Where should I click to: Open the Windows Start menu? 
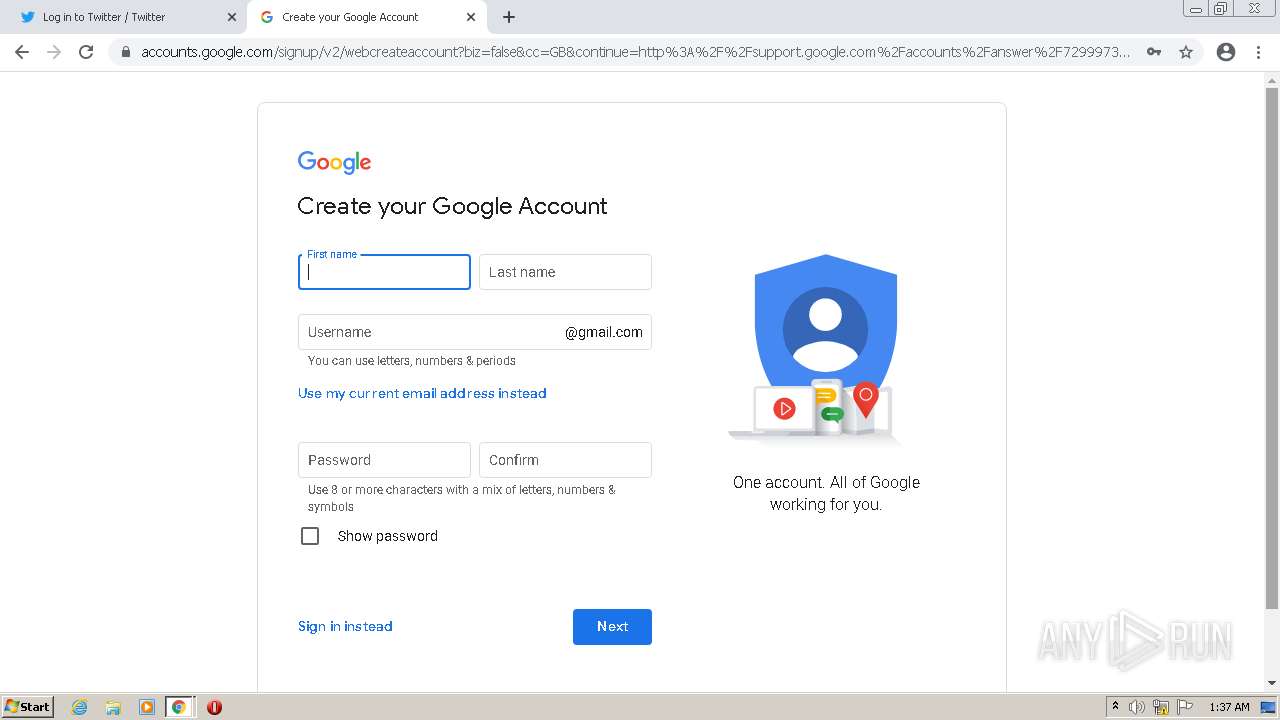pyautogui.click(x=27, y=707)
